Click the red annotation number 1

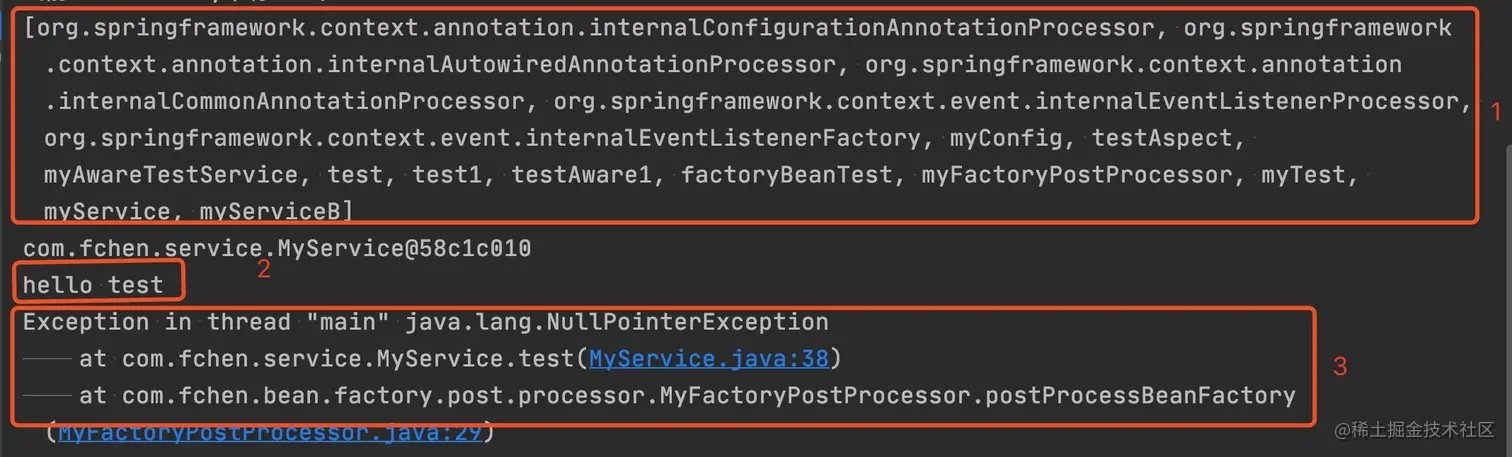click(1496, 113)
